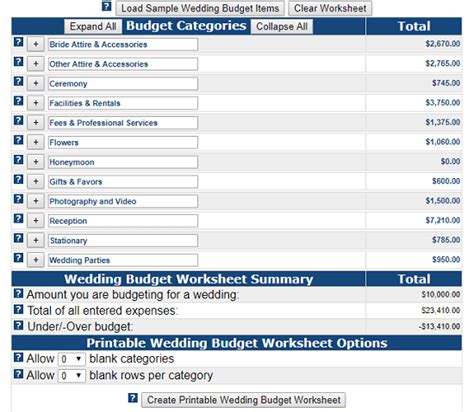Edit the Stationary category name field
Screen dimensions: 474x412
click(x=123, y=241)
